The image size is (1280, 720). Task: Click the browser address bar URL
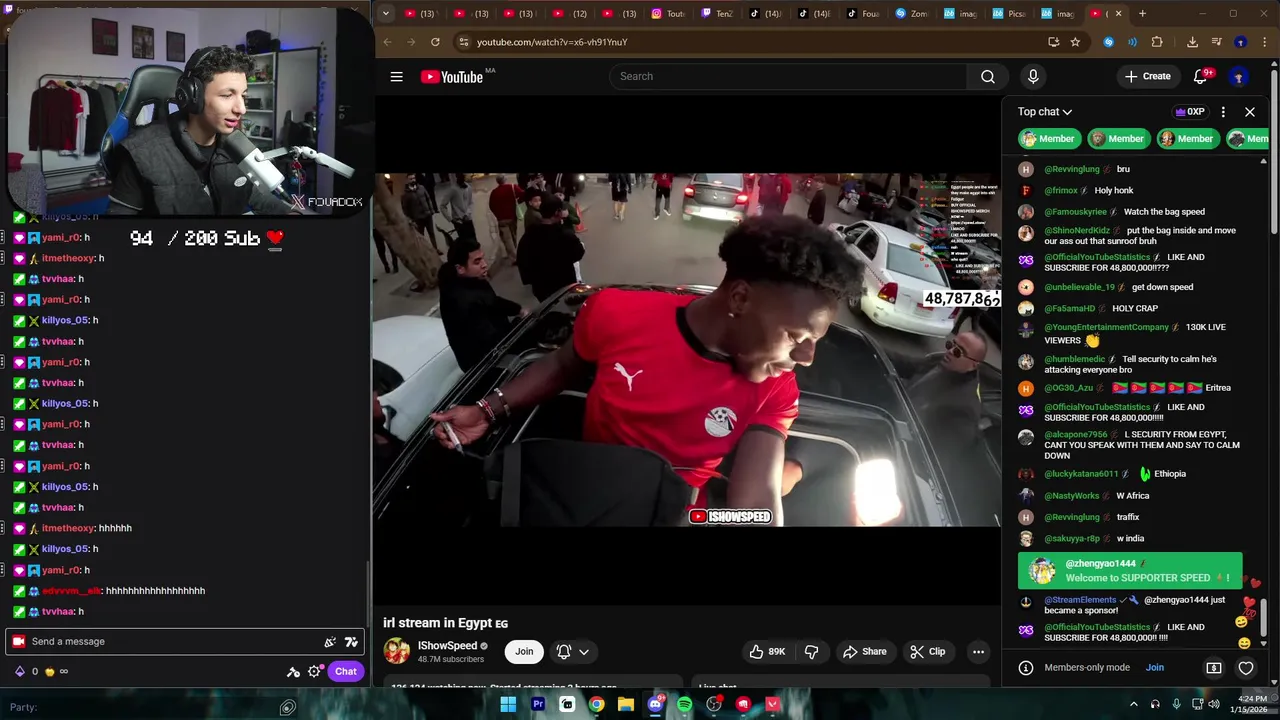point(552,42)
